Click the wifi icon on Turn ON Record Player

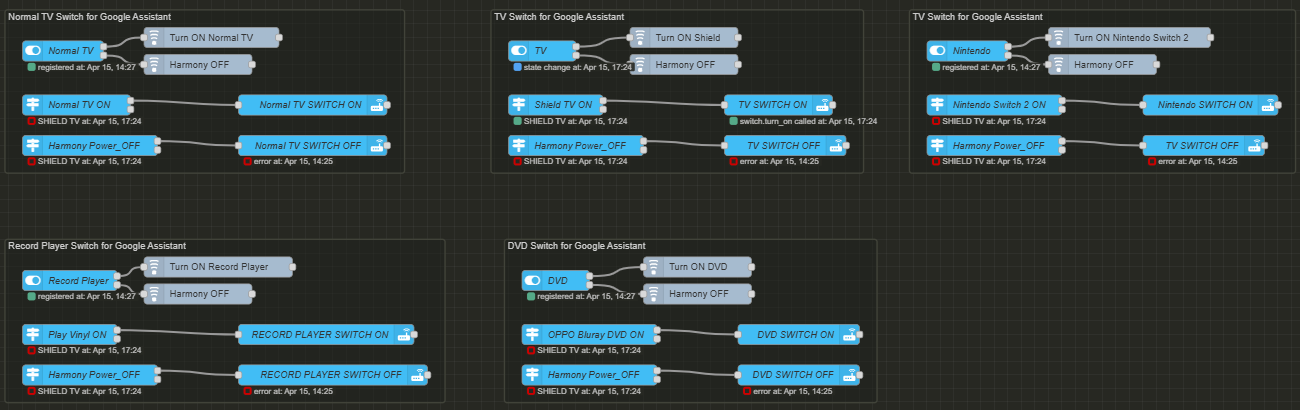point(153,267)
